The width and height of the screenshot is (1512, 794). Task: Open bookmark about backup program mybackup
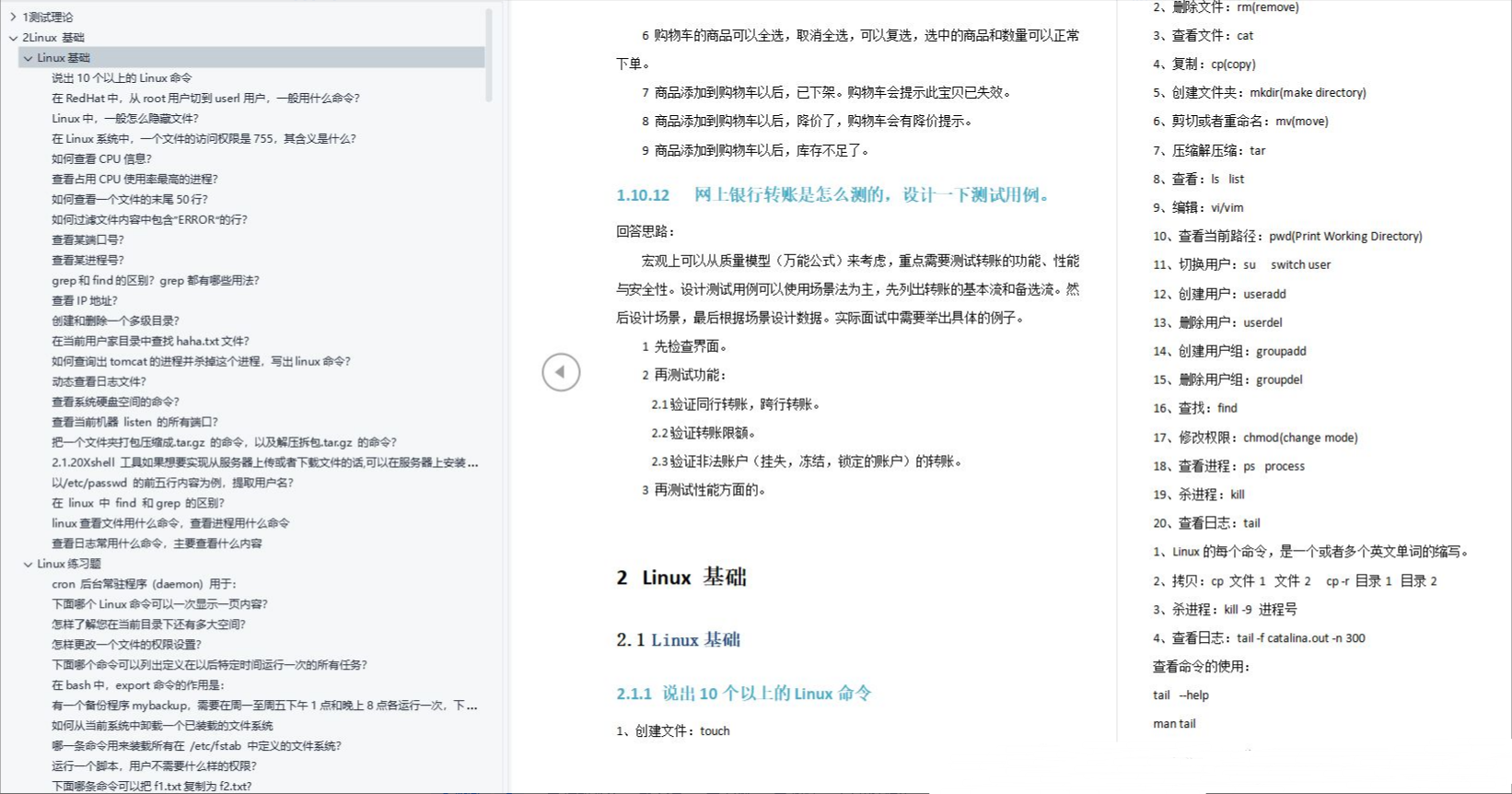coord(264,706)
